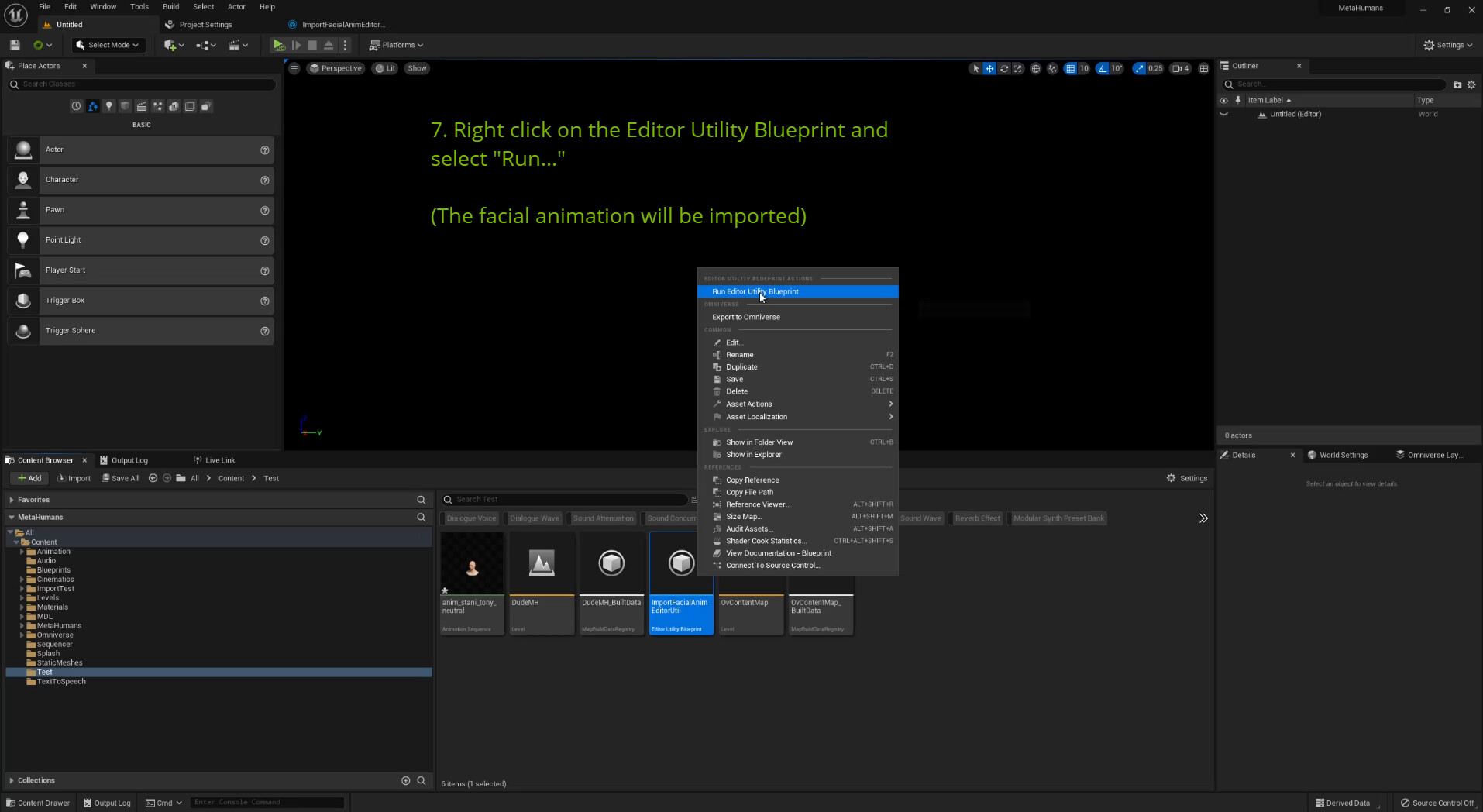The image size is (1483, 812).
Task: Open the Outliner settings gear
Action: 1471,84
